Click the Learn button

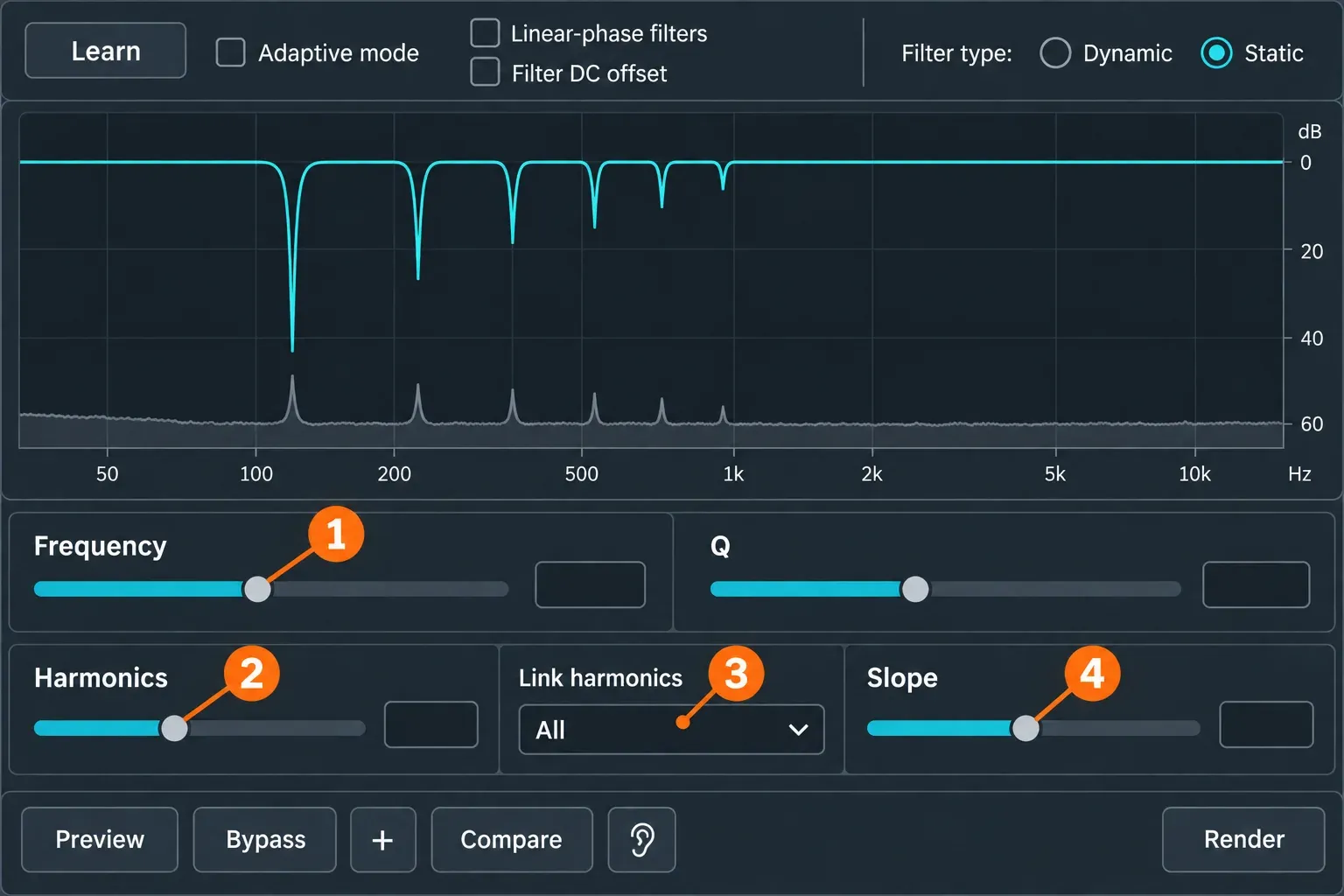click(106, 51)
